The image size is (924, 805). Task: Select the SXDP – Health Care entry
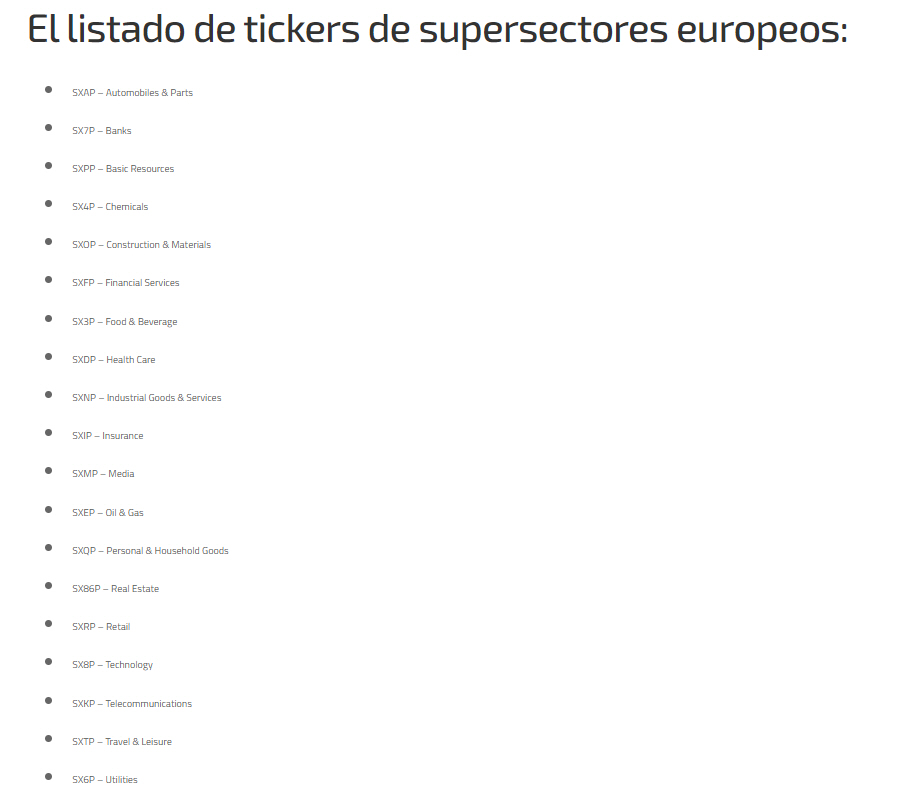coord(114,360)
